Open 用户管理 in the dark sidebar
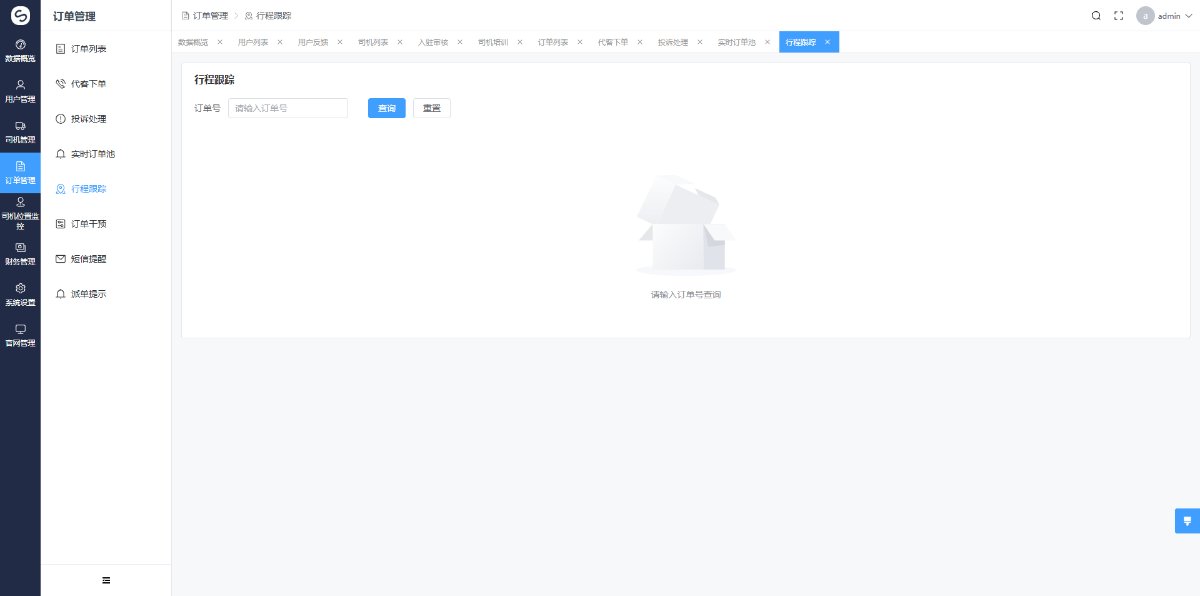The width and height of the screenshot is (1200, 596). tap(20, 92)
